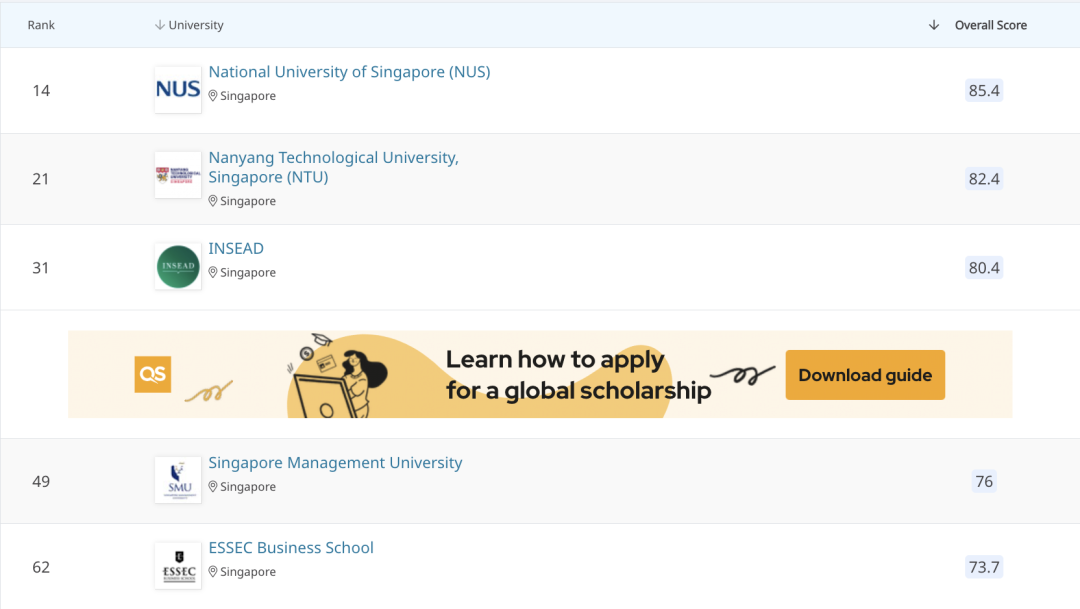The width and height of the screenshot is (1080, 609).
Task: Click the NTU university logo
Action: click(178, 175)
